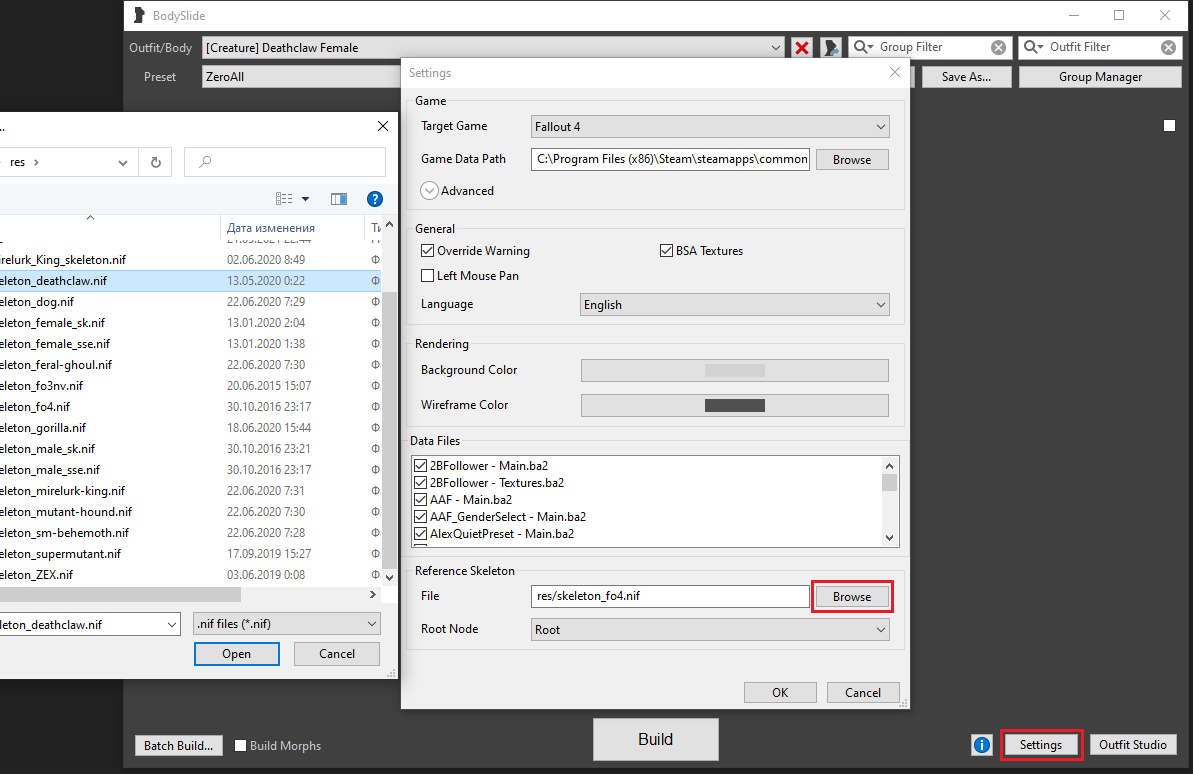Open the Batch Build dialog
This screenshot has height=774, width=1193.
[x=179, y=746]
